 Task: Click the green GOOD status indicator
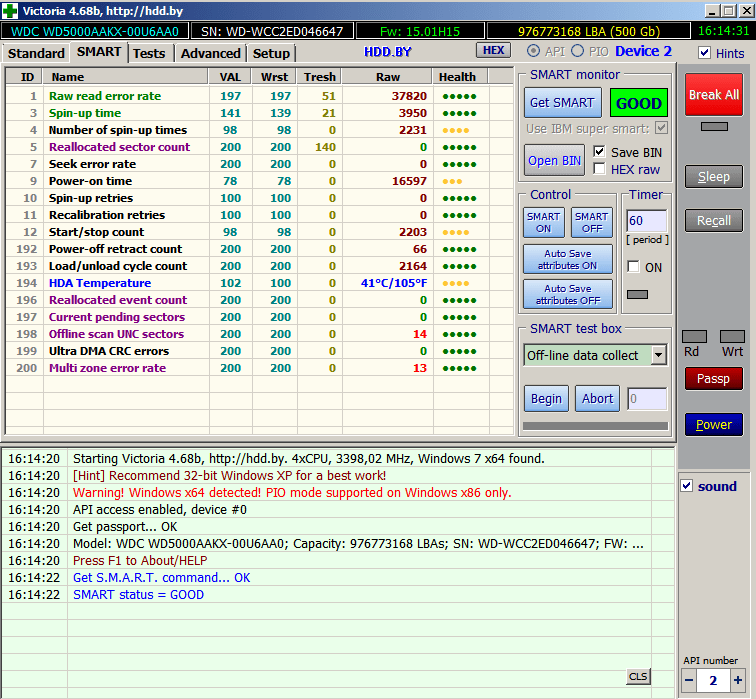(639, 103)
